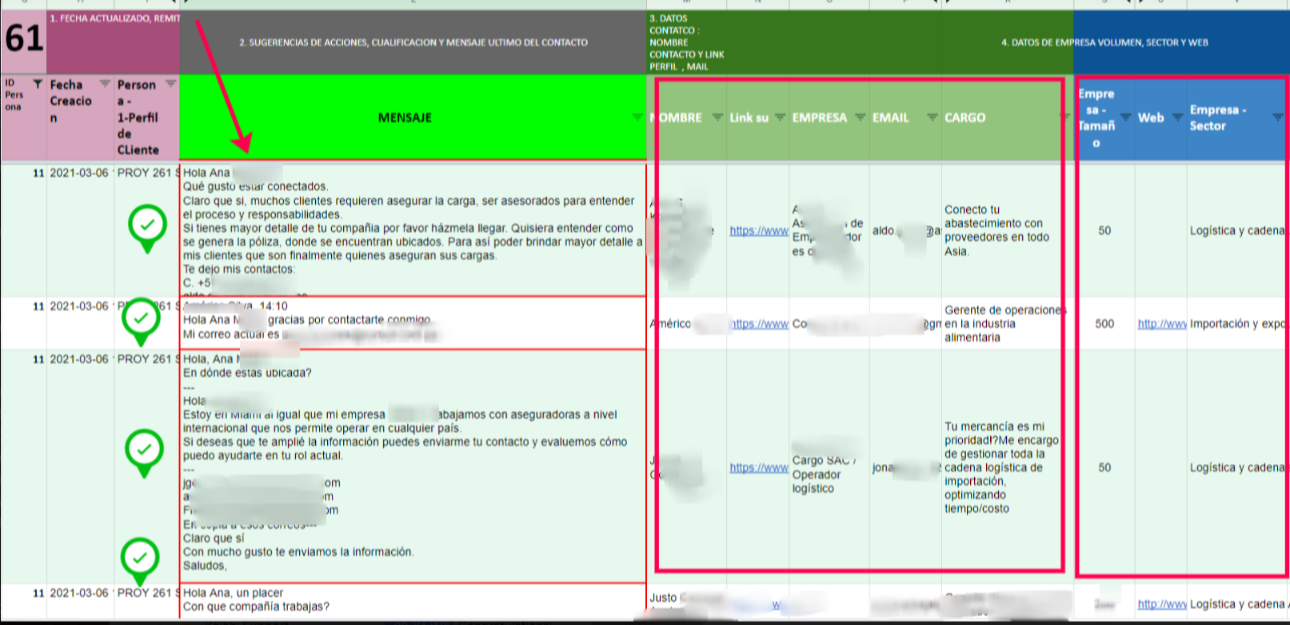The width and height of the screenshot is (1290, 625).
Task: Select the sector cell 'Importación y expo'
Action: 1238,323
